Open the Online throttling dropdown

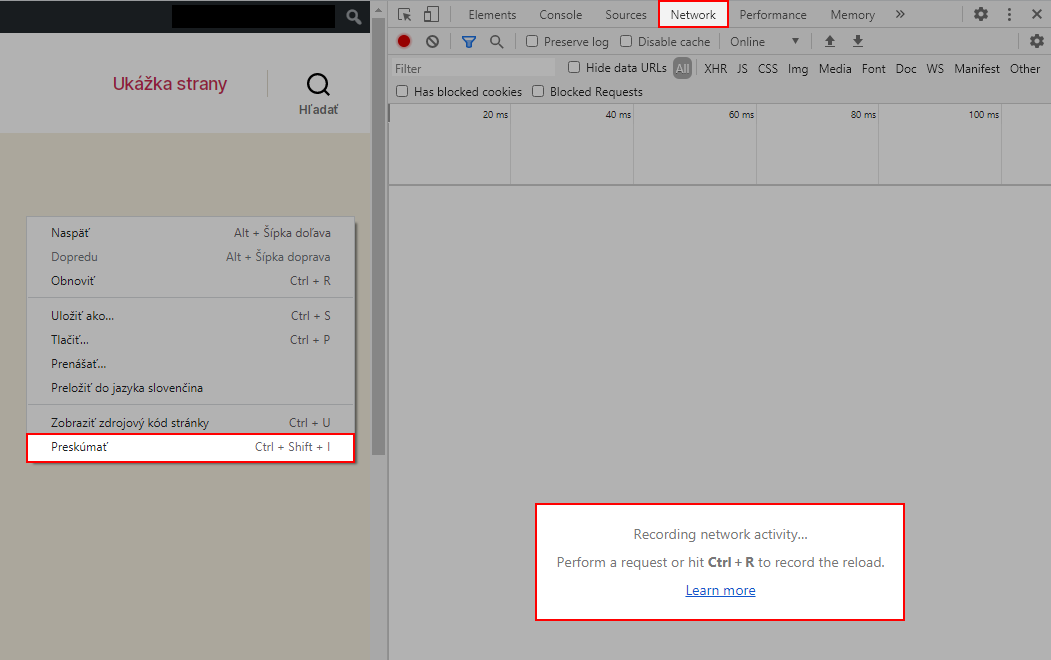[764, 42]
